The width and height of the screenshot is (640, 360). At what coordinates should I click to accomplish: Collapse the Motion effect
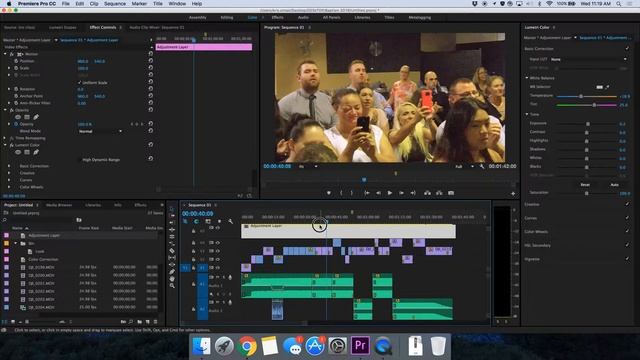[x=5, y=54]
